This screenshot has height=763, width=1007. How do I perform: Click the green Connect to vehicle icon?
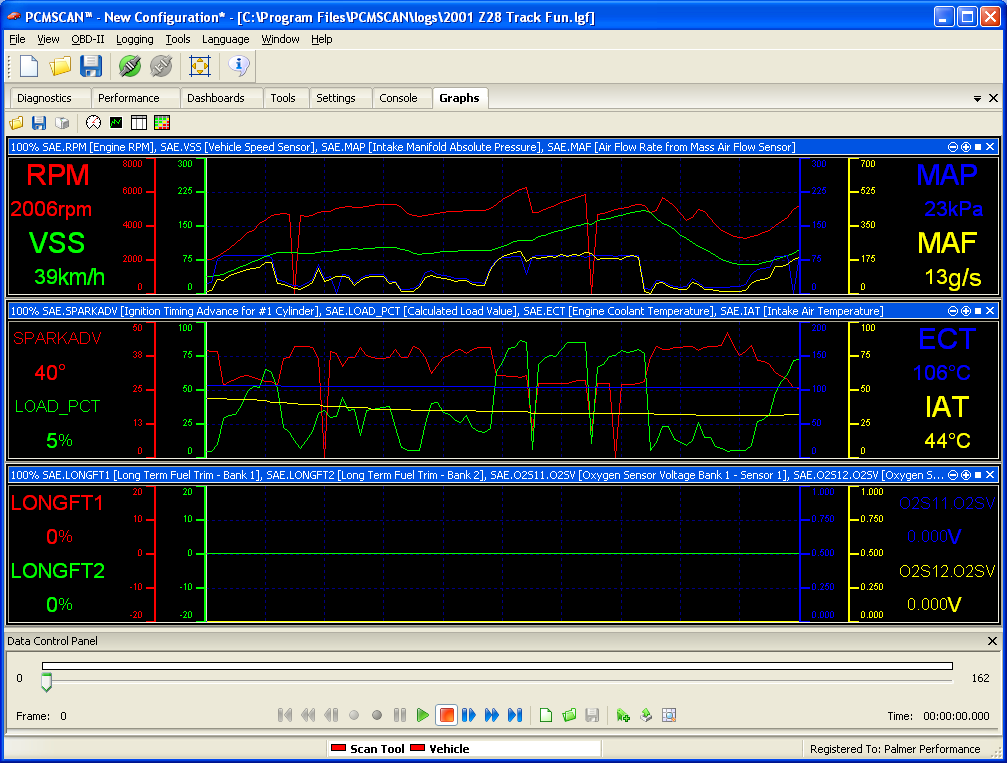point(129,66)
